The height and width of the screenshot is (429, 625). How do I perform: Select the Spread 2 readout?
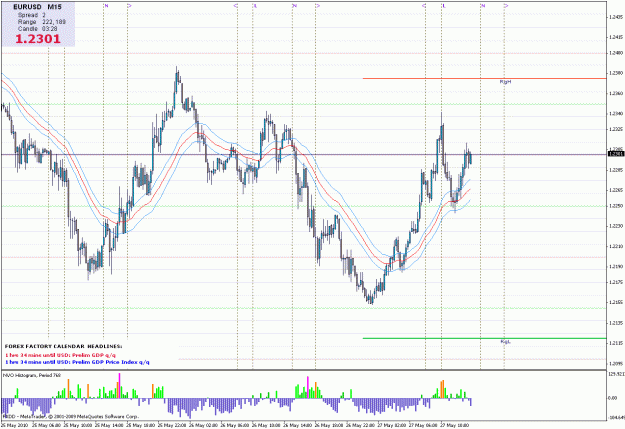(31, 15)
